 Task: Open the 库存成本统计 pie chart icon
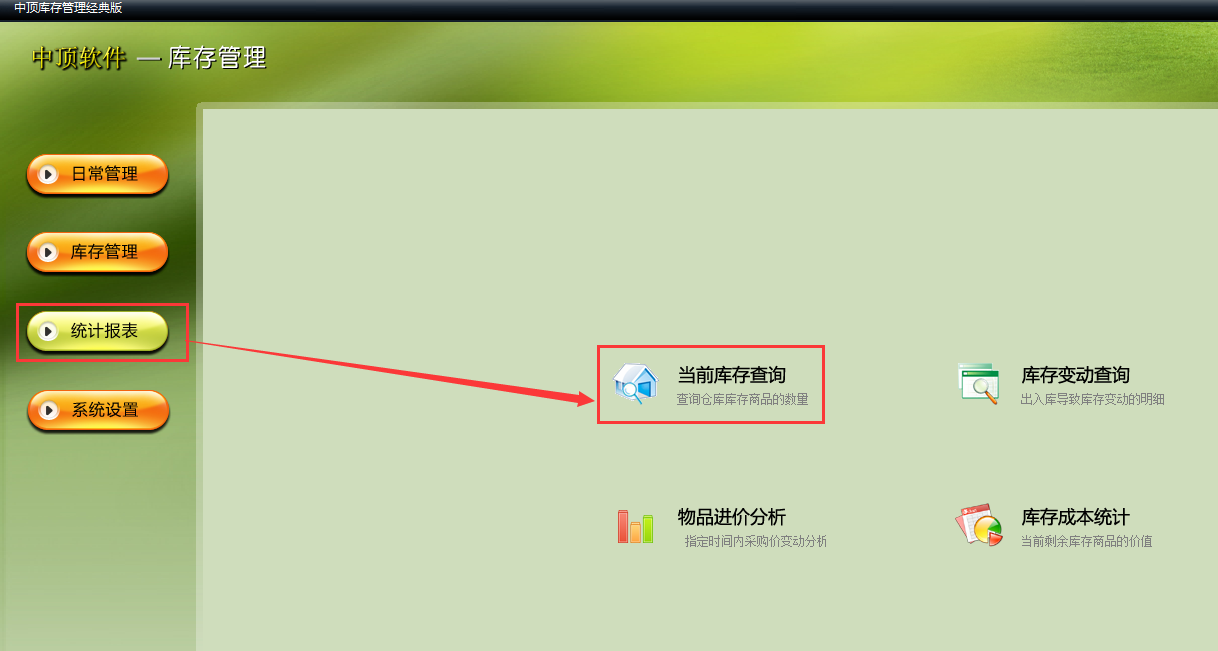click(979, 525)
